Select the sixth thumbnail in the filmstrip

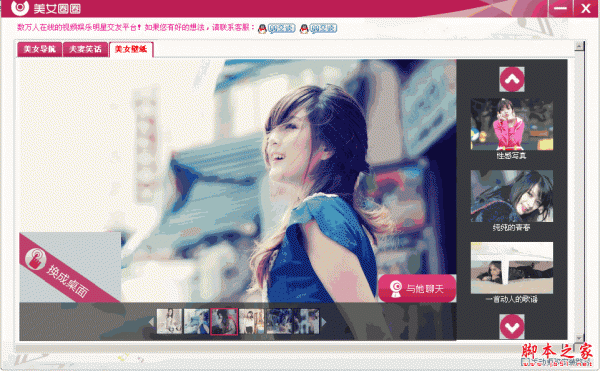[x=307, y=321]
